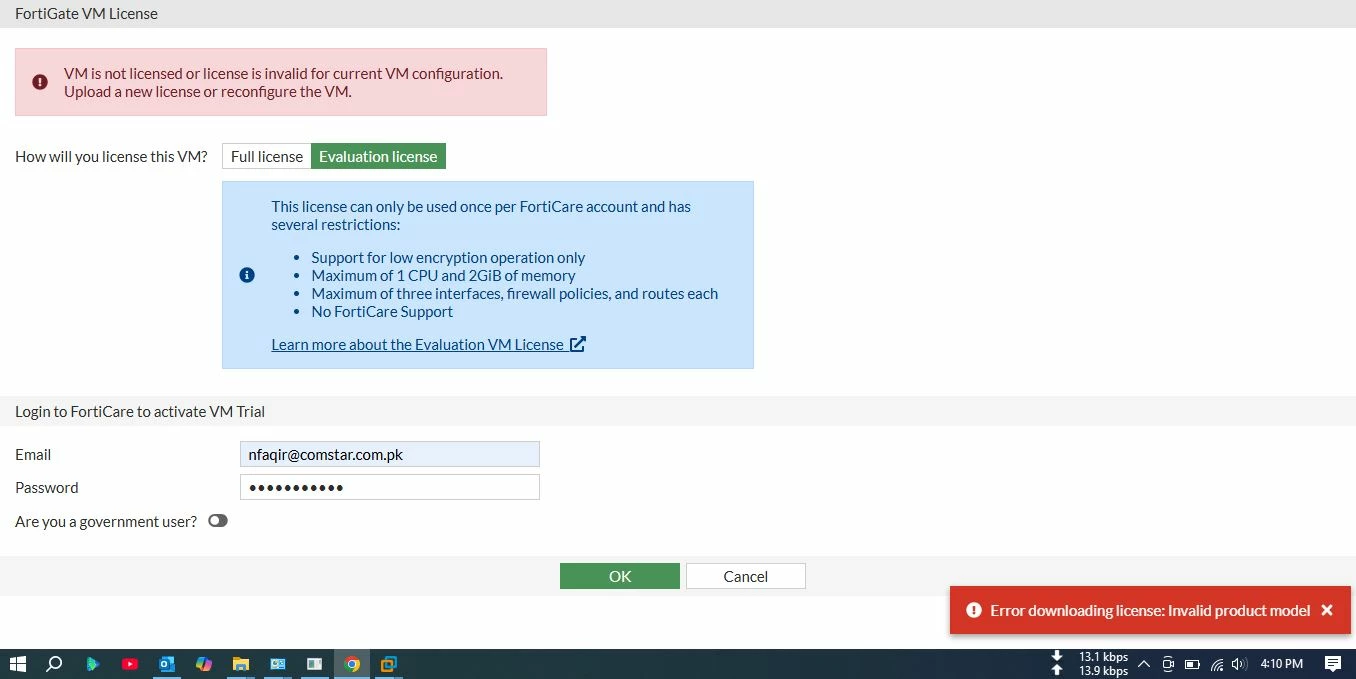Click the Password input field
The image size is (1356, 679).
390,487
